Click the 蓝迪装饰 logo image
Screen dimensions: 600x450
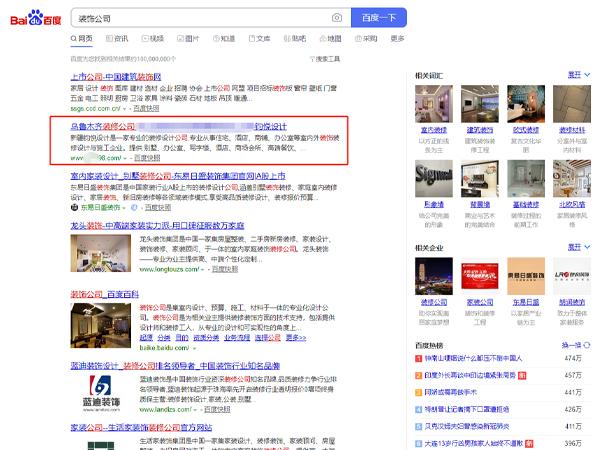pos(101,393)
